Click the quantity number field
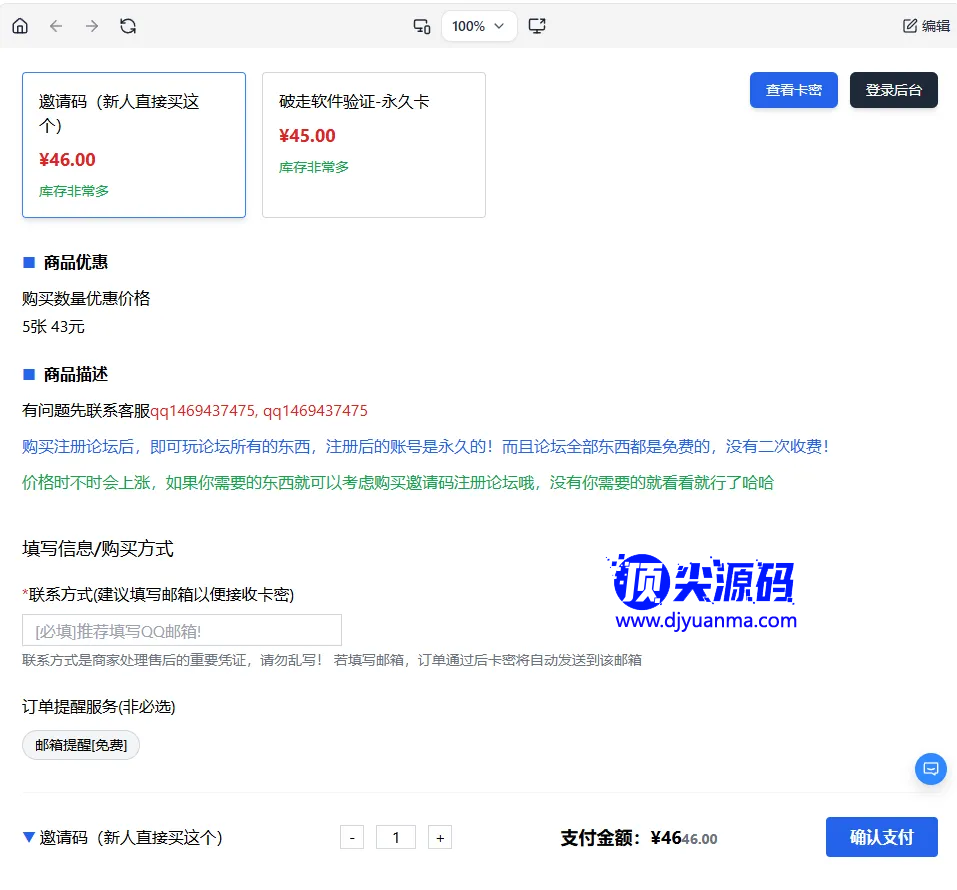Viewport: 957px width, 890px height. click(396, 838)
